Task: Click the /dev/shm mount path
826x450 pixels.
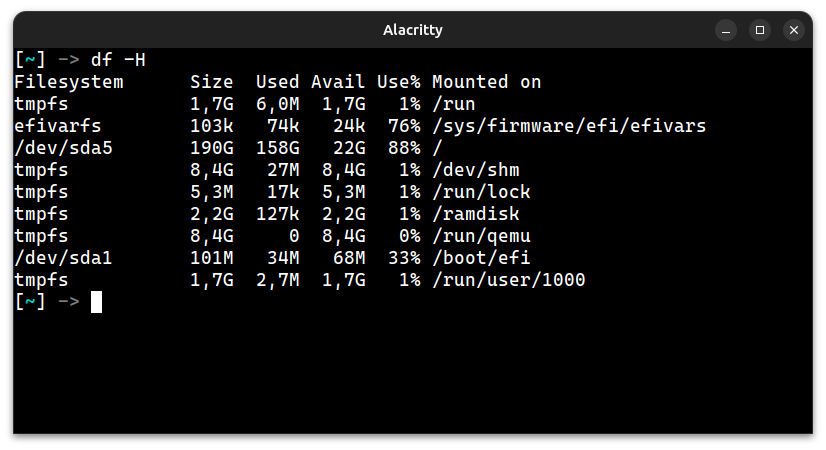Action: tap(476, 170)
